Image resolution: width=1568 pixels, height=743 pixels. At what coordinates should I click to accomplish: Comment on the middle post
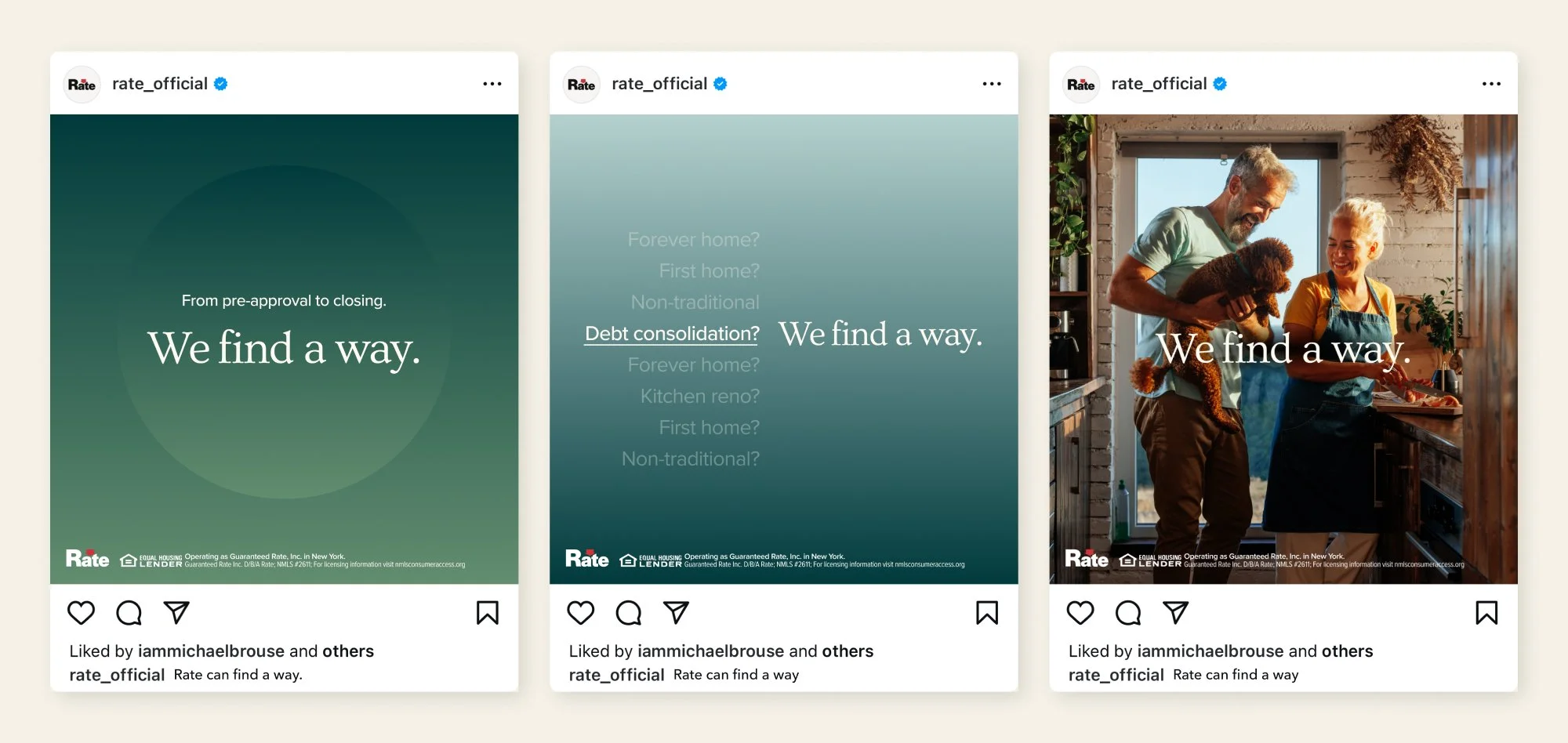(629, 612)
